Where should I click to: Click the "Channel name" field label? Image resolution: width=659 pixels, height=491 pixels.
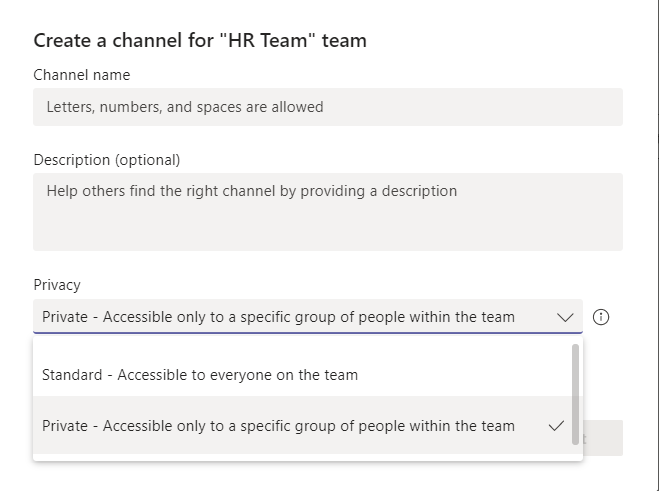(x=81, y=75)
